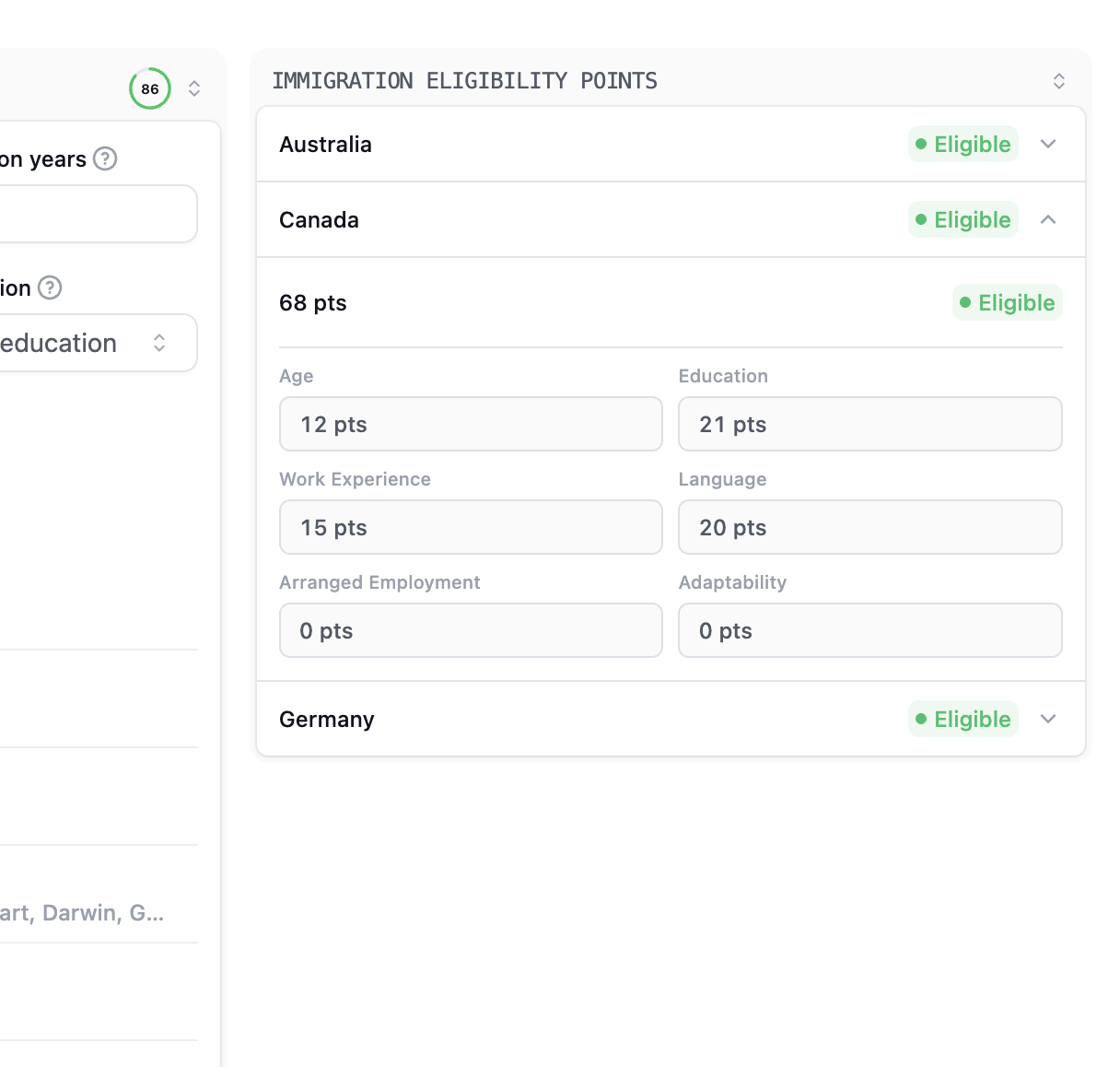Click the Australia Eligible badge
The width and height of the screenshot is (1120, 1067).
(x=963, y=144)
